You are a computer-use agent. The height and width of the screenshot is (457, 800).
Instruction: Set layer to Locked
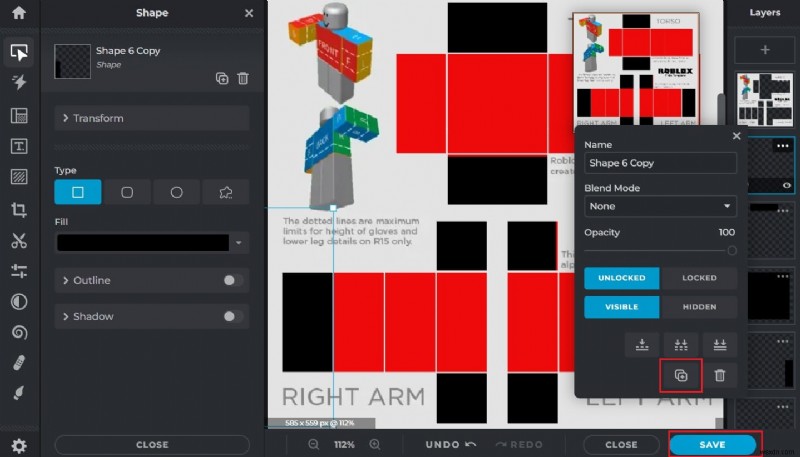[699, 278]
